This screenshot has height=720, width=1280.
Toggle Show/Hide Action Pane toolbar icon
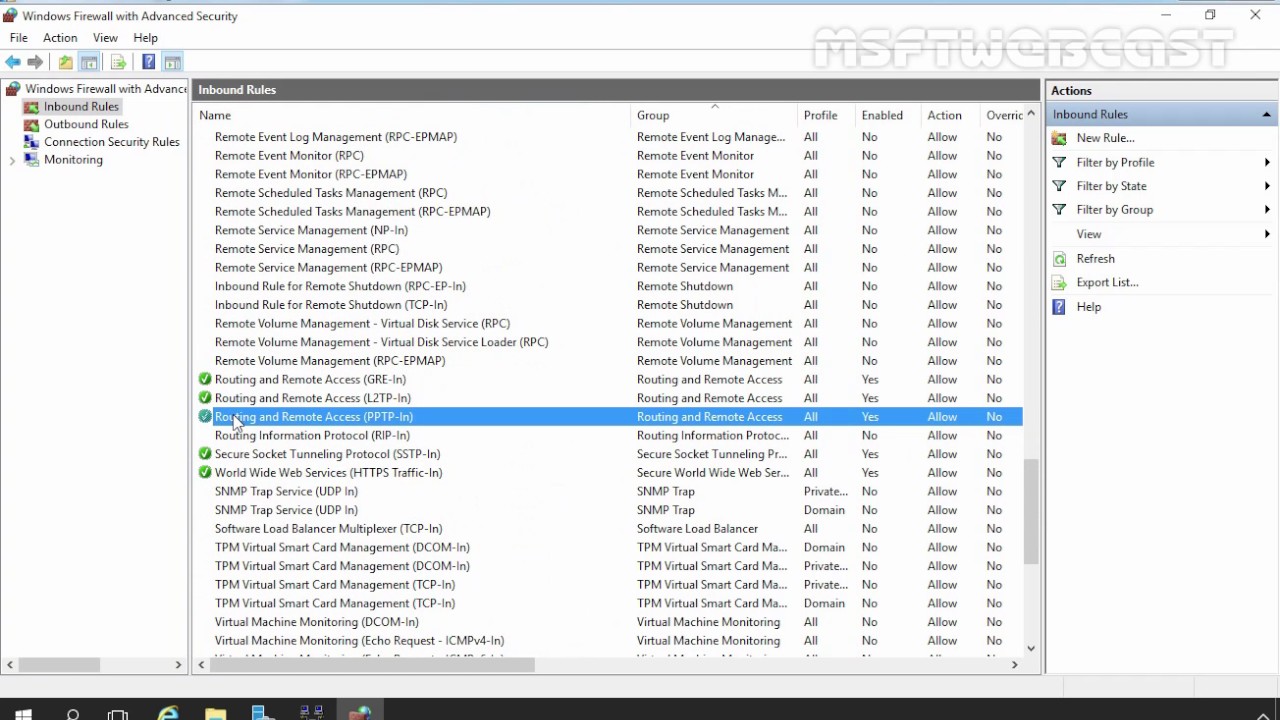pyautogui.click(x=172, y=62)
